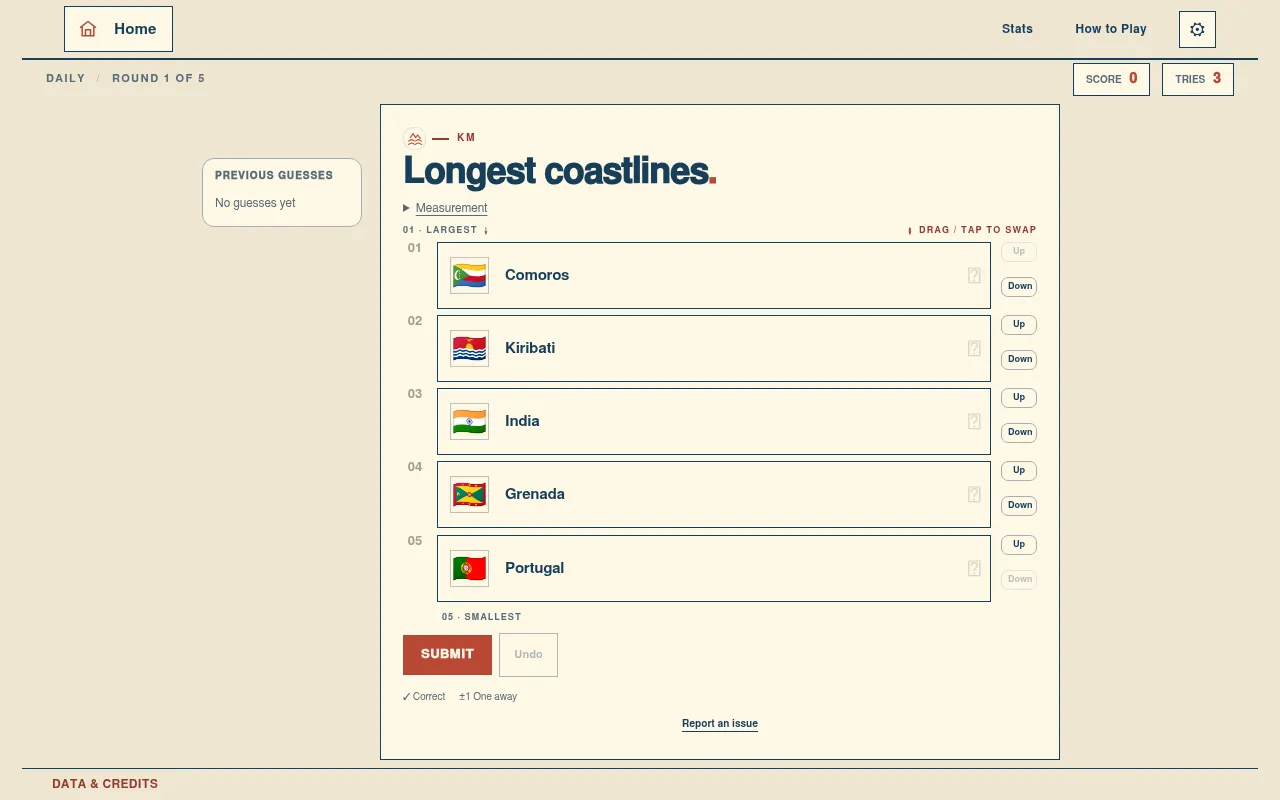Screen dimensions: 1280x800
Task: Click the question mark icon on Portugal row
Action: 974,568
